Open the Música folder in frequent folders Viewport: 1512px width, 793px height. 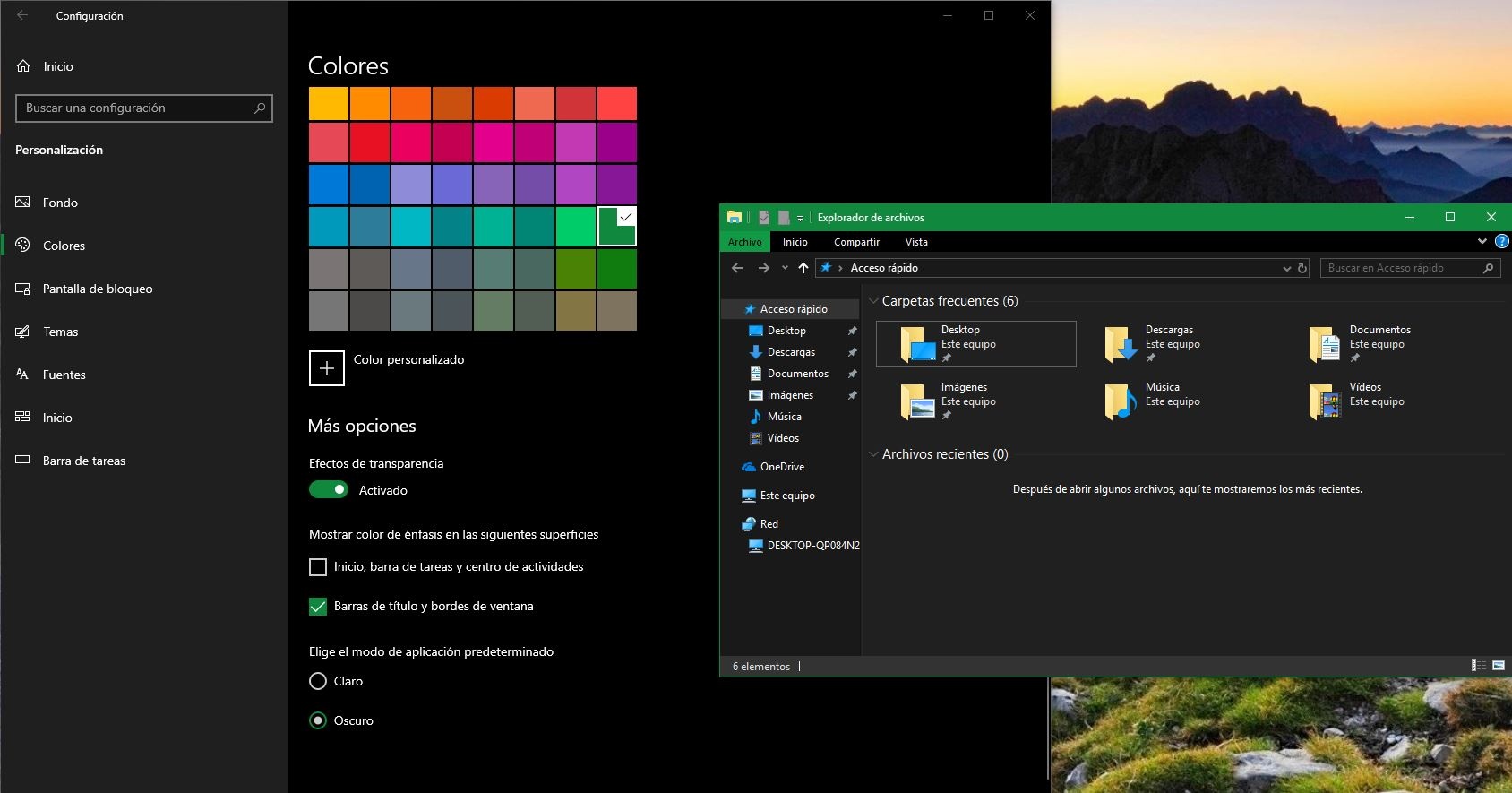[1121, 401]
